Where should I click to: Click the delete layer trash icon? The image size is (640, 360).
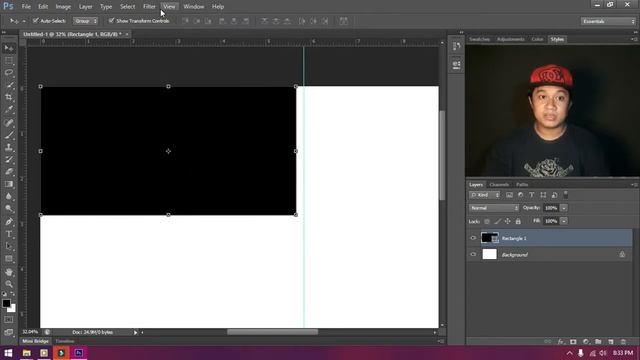coord(623,341)
